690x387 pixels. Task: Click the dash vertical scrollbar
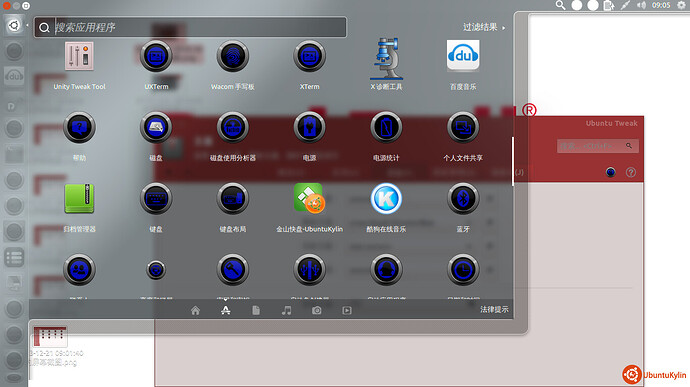pos(513,162)
